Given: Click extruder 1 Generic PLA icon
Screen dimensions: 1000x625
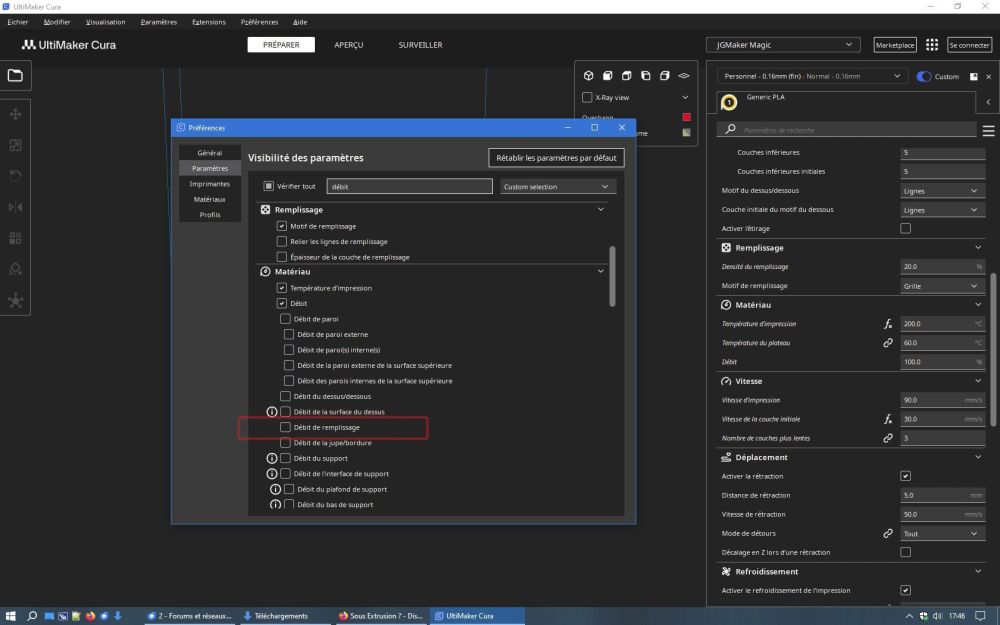Looking at the screenshot, I should pos(729,102).
